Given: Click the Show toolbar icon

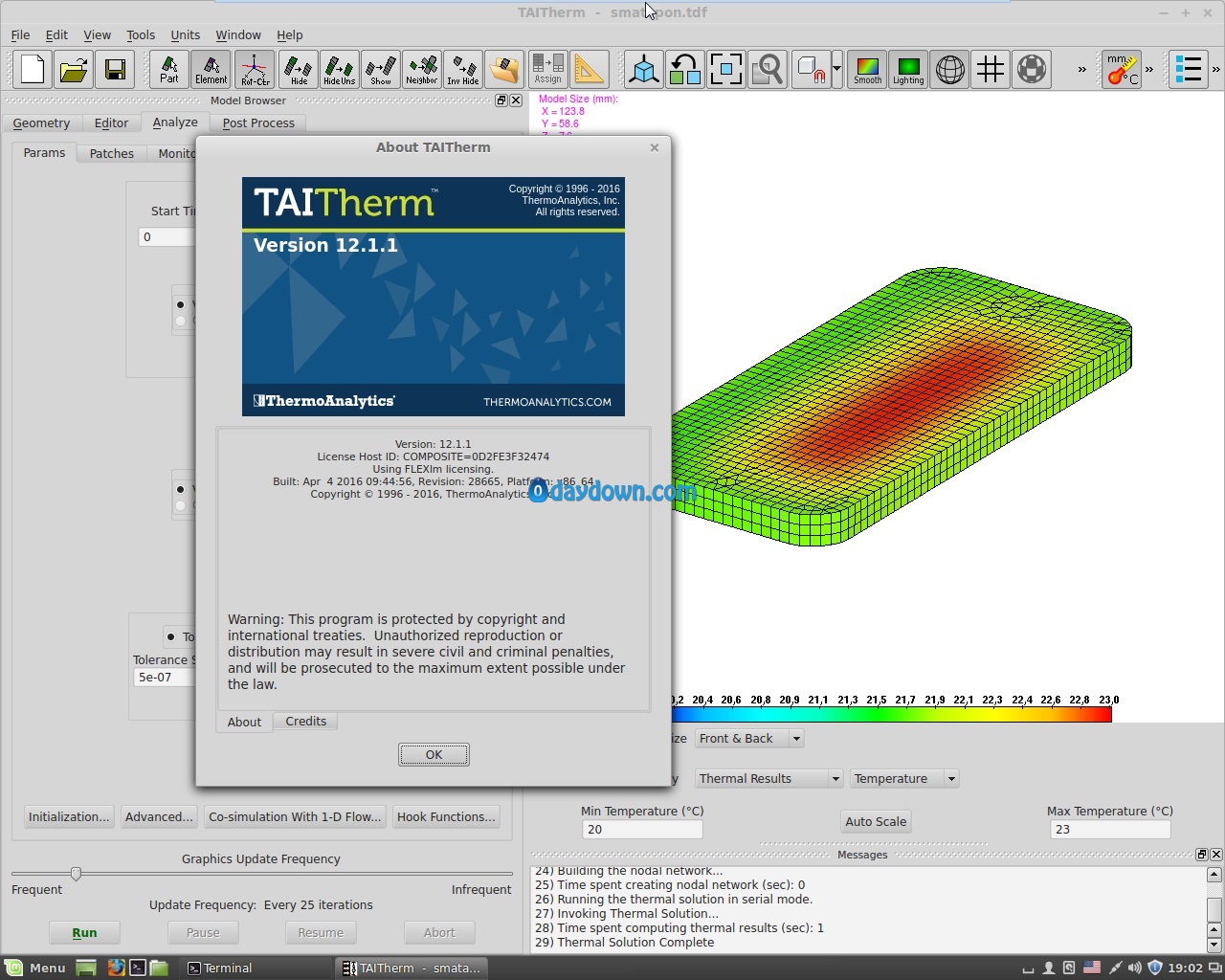Looking at the screenshot, I should (381, 70).
